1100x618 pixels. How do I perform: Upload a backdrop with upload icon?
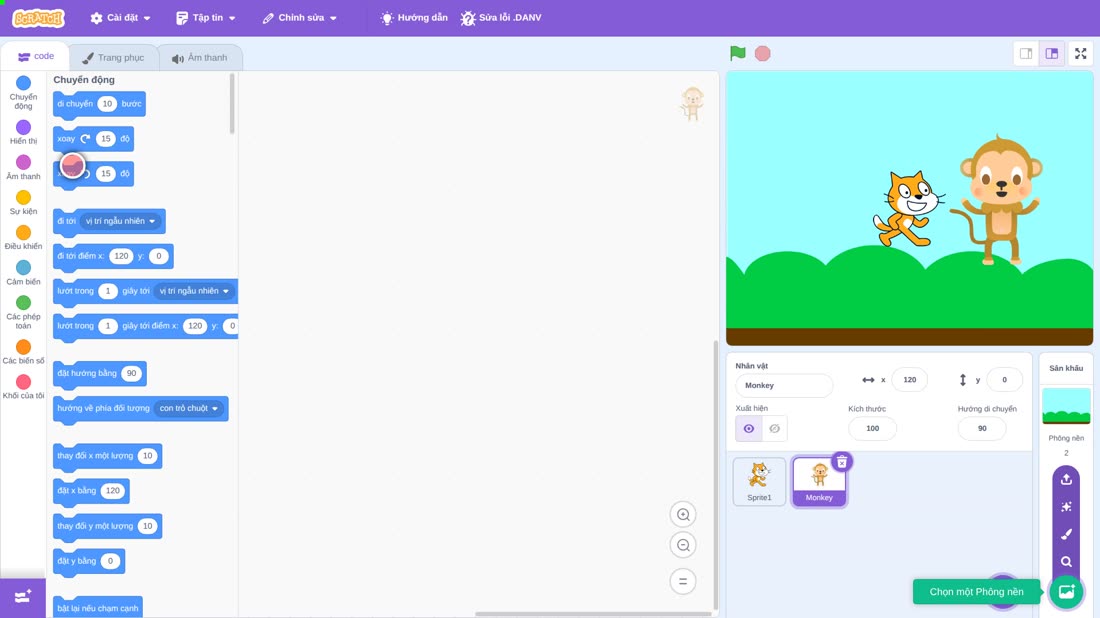[1066, 479]
